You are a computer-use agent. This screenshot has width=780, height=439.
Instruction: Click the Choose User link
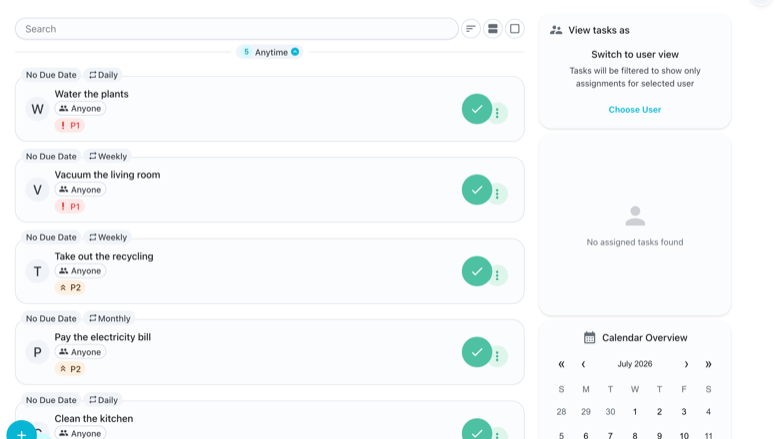click(635, 110)
